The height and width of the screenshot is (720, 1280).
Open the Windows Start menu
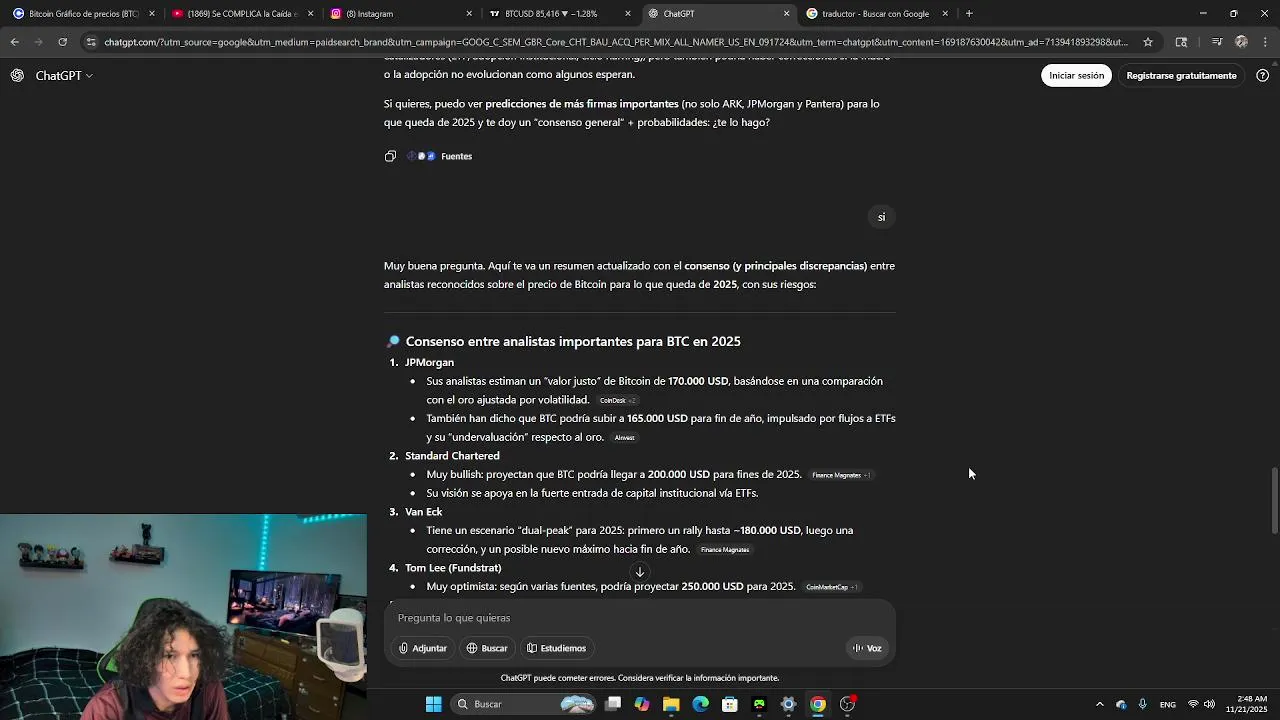tap(434, 704)
